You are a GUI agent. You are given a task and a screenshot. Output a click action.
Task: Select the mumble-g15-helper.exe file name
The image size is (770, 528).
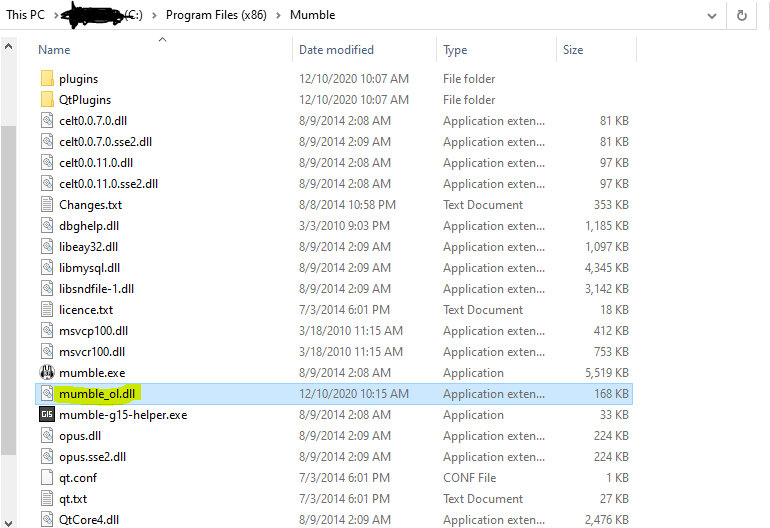(x=123, y=415)
